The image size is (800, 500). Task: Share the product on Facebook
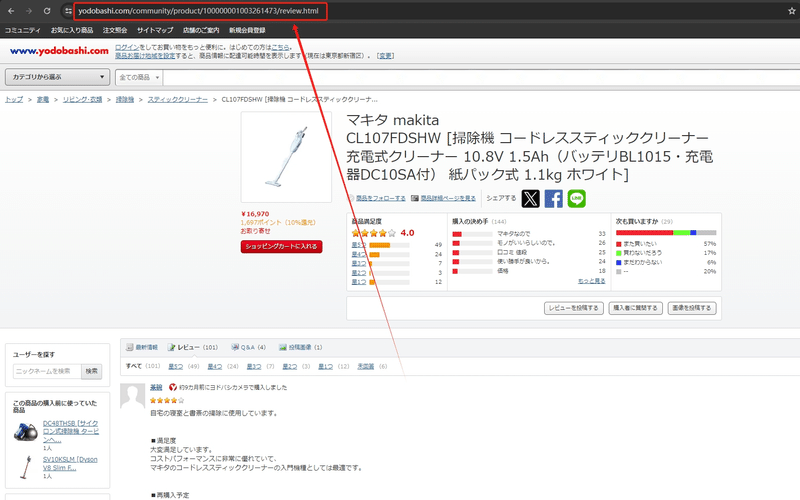point(554,198)
